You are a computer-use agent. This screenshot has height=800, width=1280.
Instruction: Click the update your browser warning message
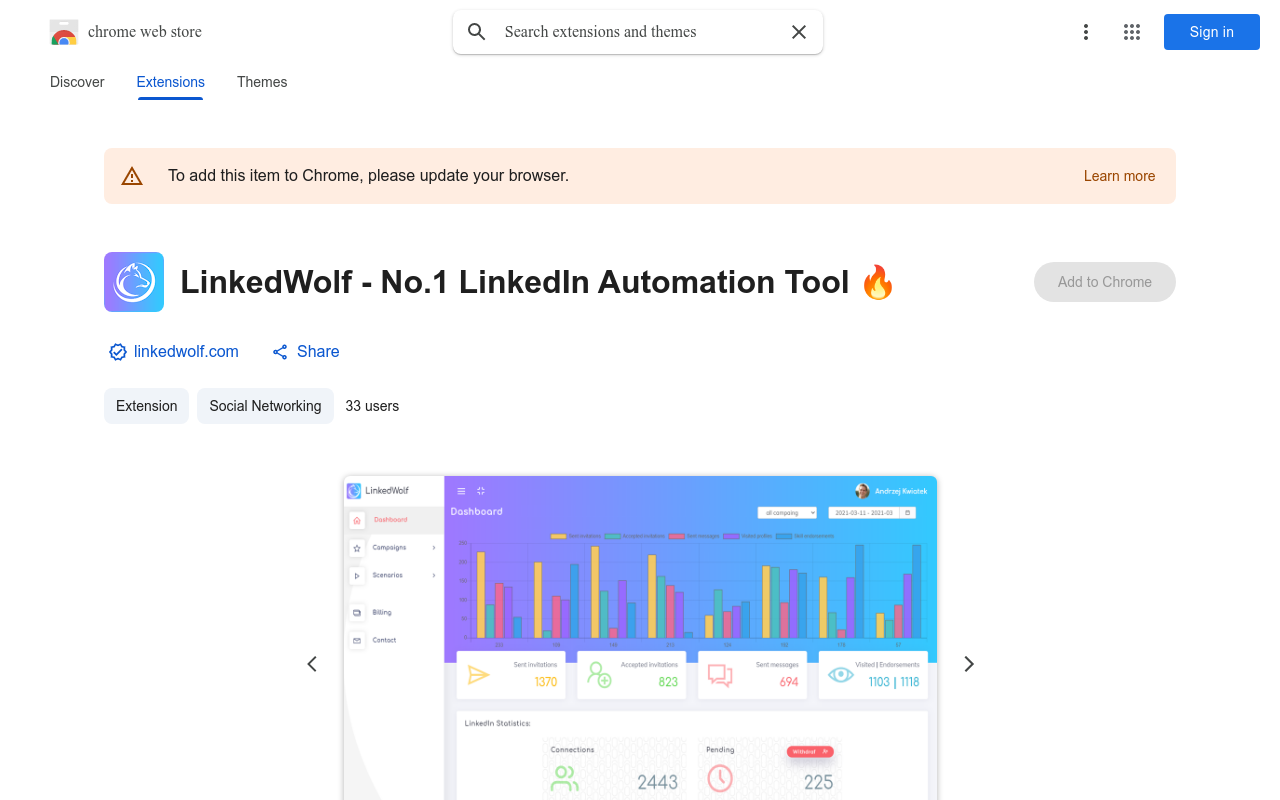368,176
